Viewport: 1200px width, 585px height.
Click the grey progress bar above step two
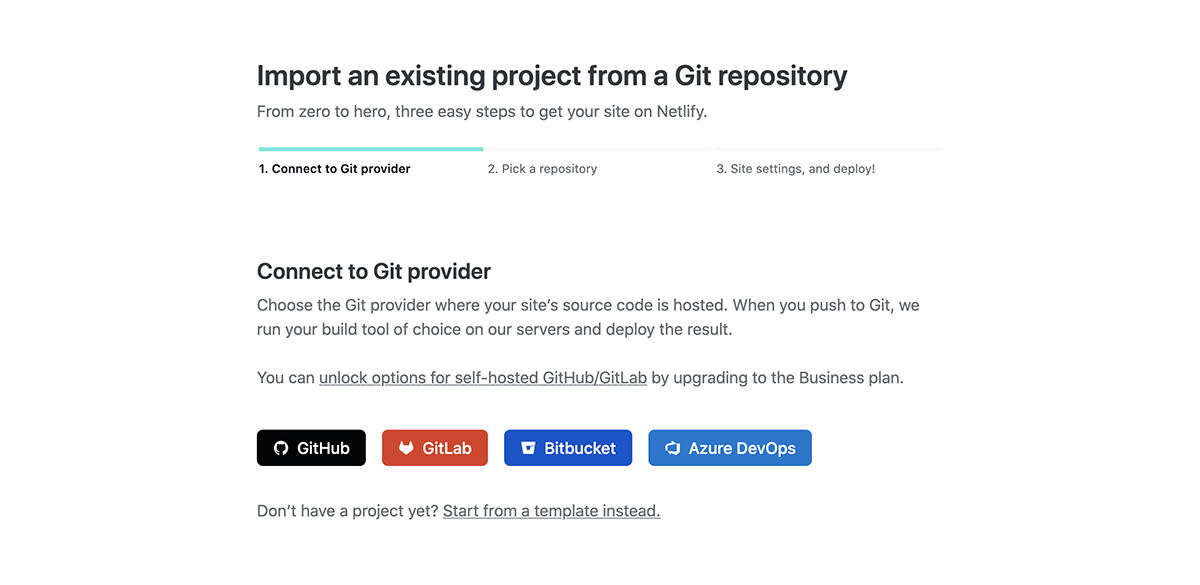pos(598,149)
